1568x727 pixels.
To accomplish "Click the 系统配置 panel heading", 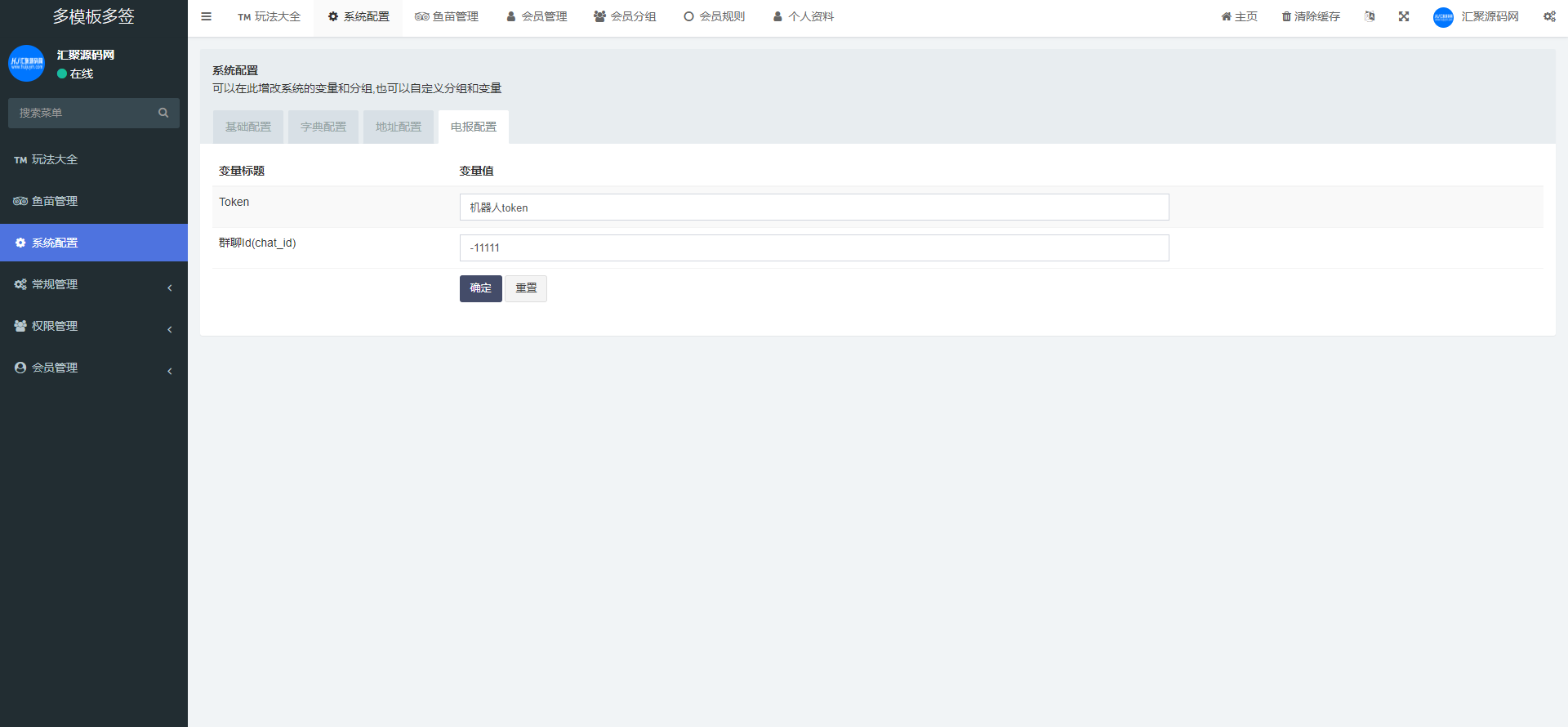I will click(x=235, y=70).
